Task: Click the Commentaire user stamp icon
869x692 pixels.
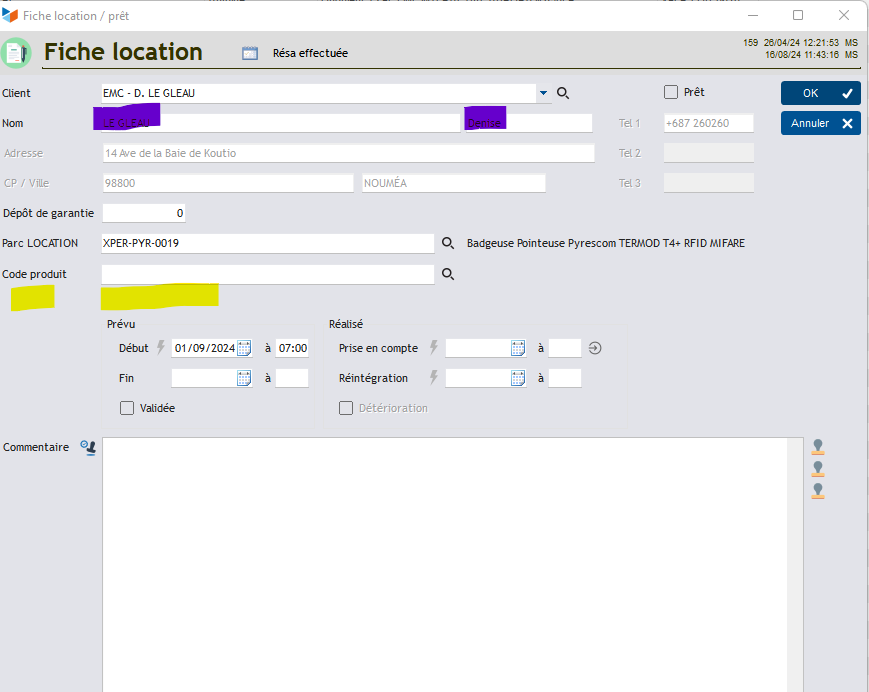Action: tap(89, 448)
